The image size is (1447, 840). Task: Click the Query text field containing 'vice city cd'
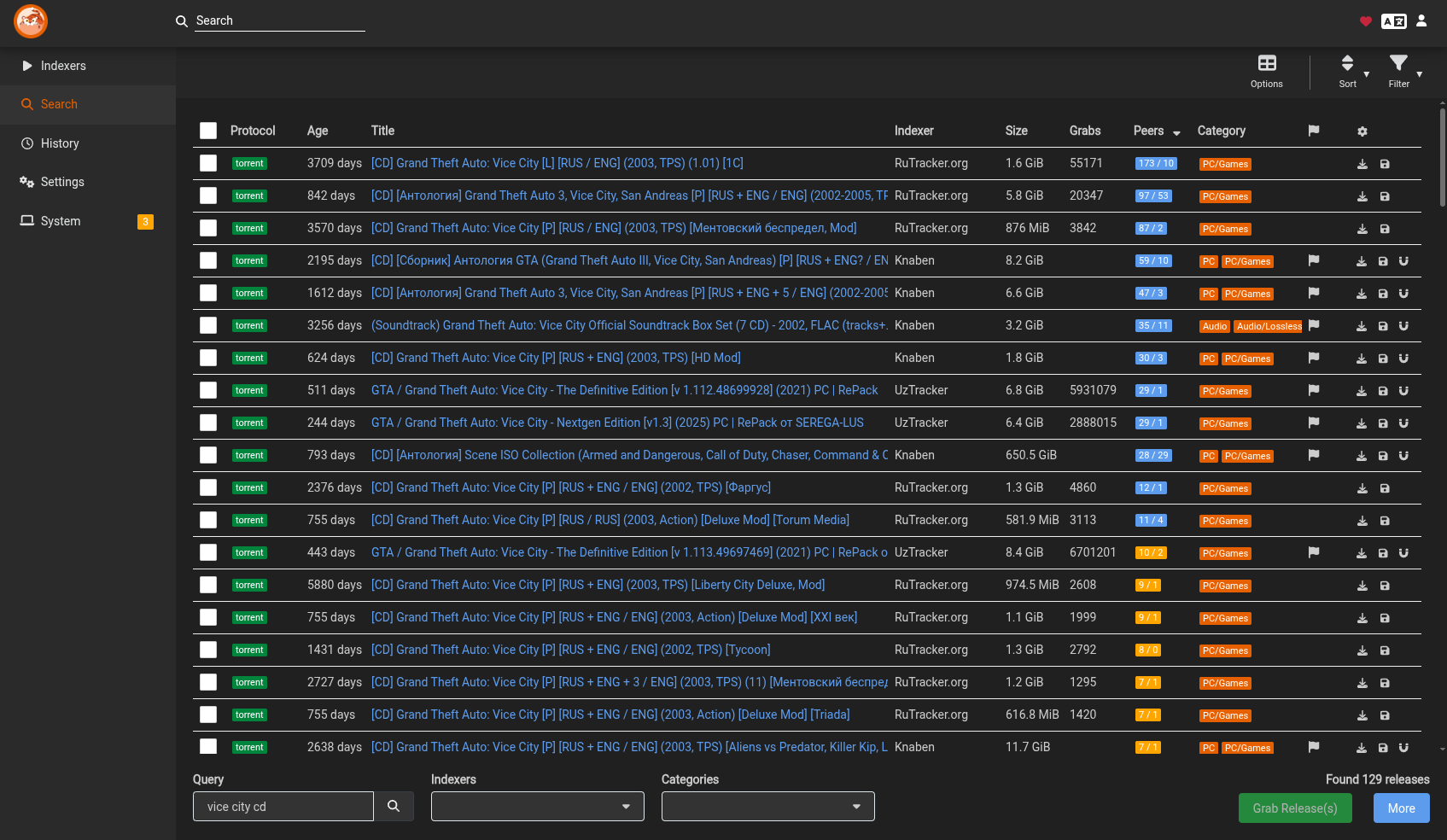coord(283,807)
